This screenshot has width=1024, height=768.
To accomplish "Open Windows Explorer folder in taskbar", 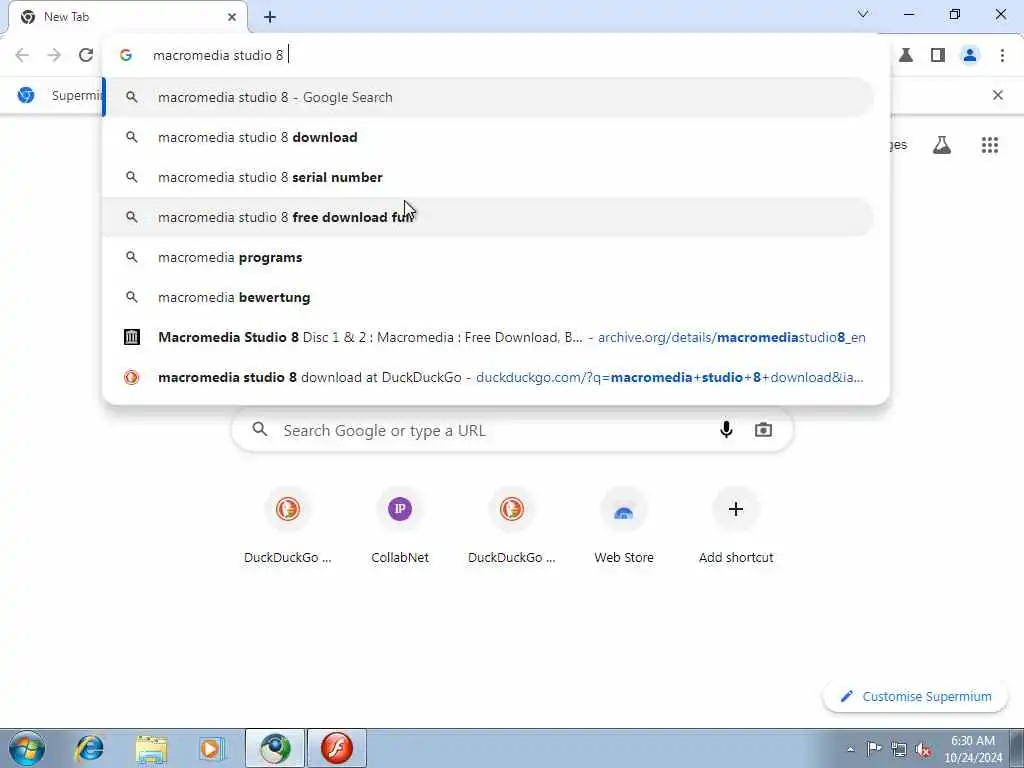I will tap(152, 748).
